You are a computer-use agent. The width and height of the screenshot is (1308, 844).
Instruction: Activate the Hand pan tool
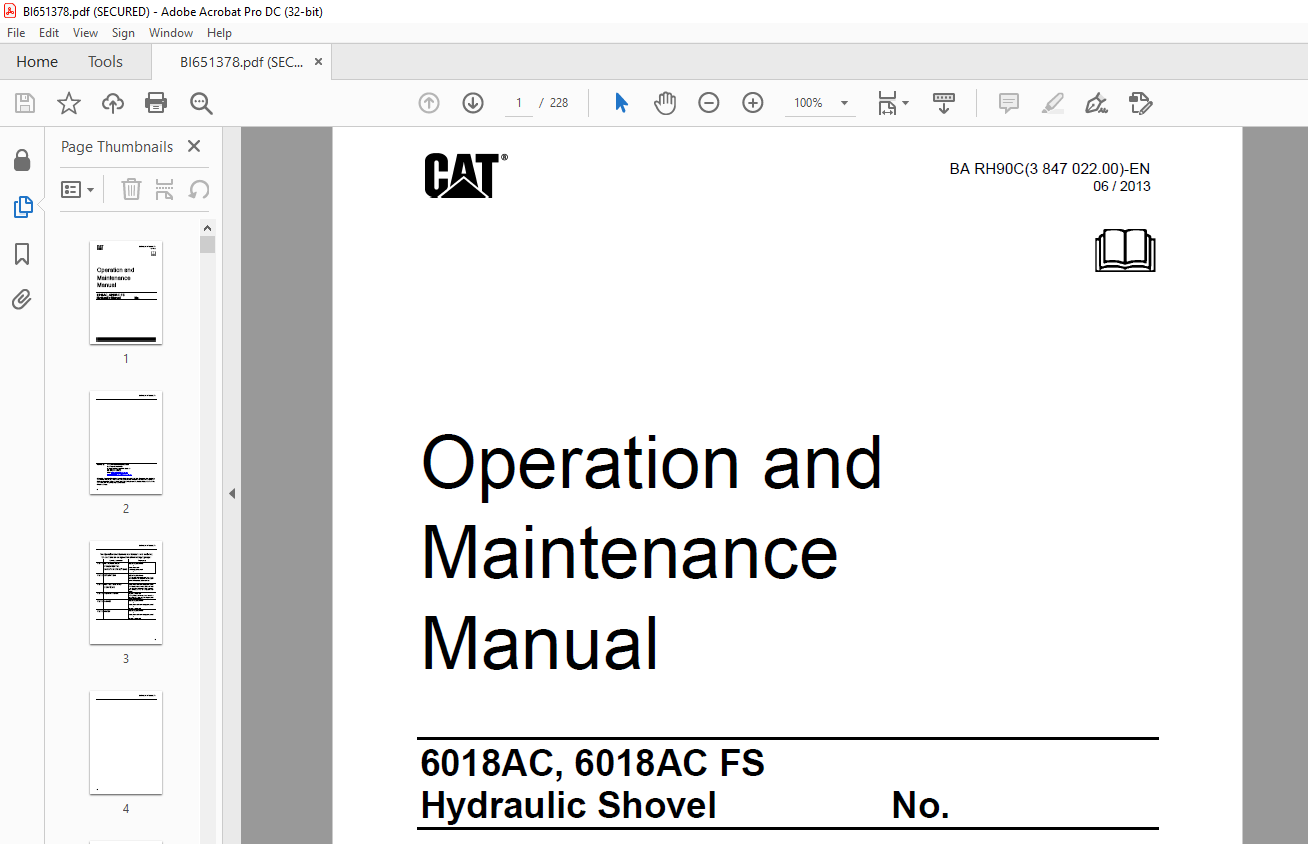click(x=665, y=103)
